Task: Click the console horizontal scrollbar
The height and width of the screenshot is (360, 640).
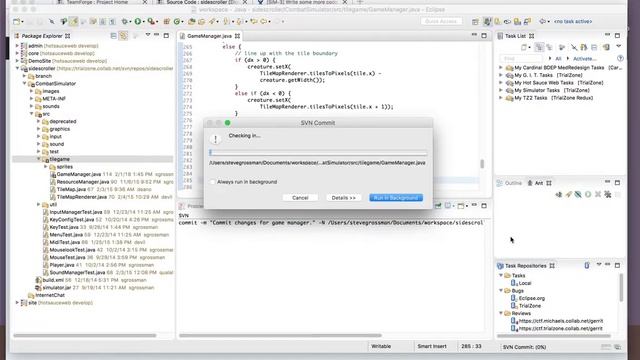Action: 280,336
